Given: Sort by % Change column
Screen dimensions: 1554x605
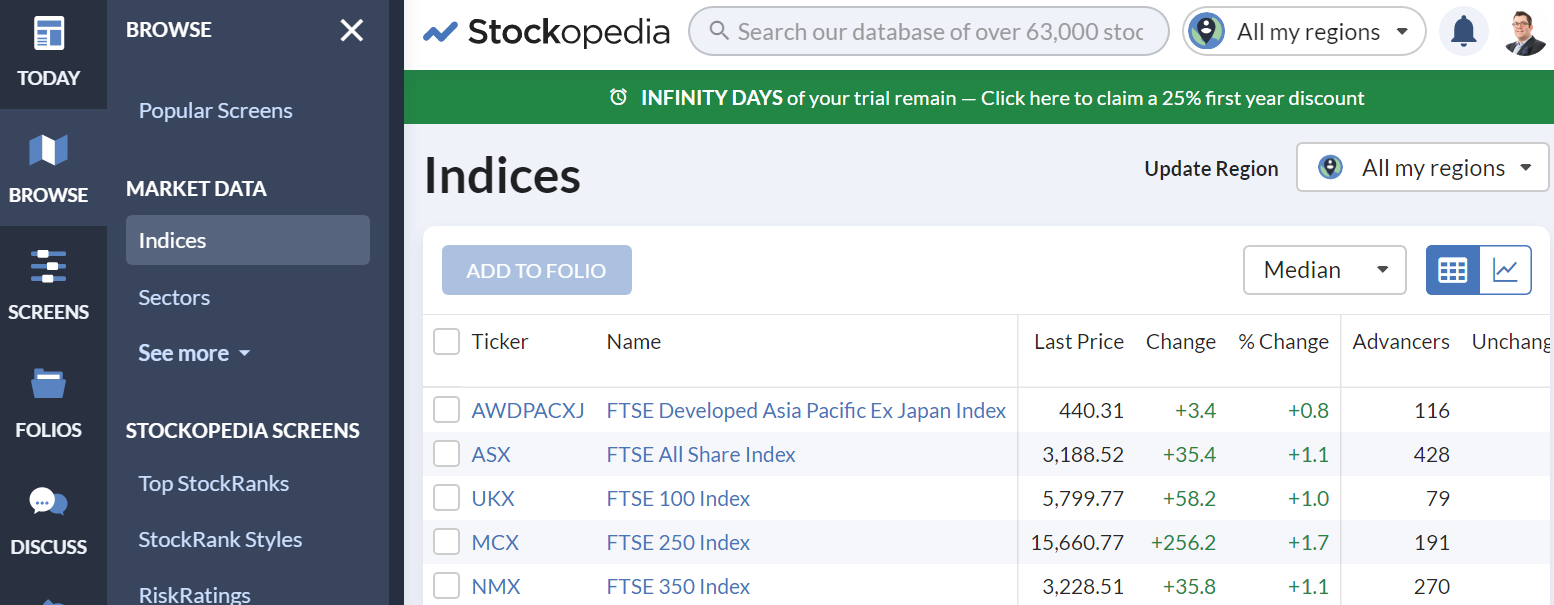Looking at the screenshot, I should coord(1284,341).
